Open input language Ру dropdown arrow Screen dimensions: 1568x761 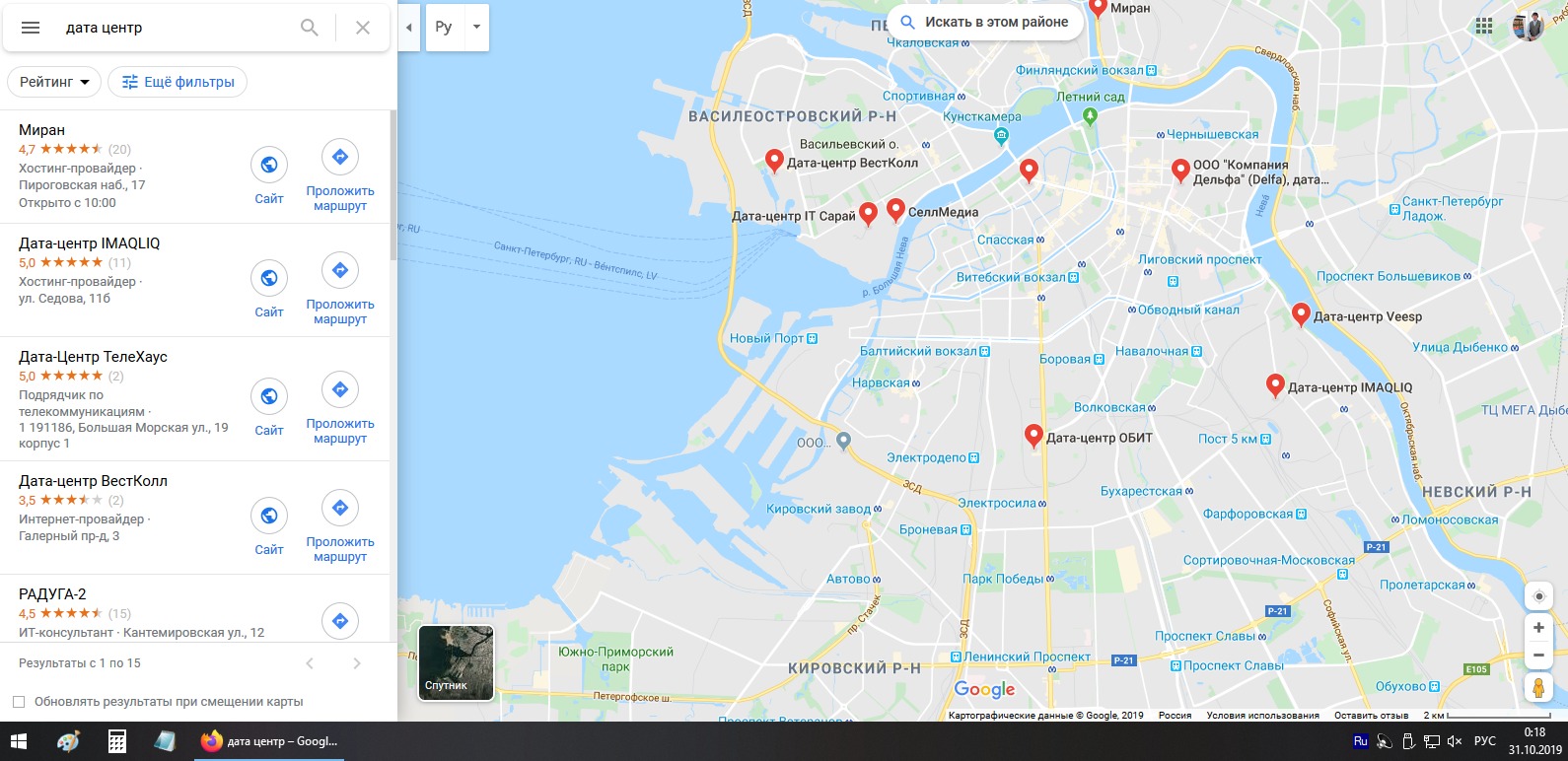[476, 28]
